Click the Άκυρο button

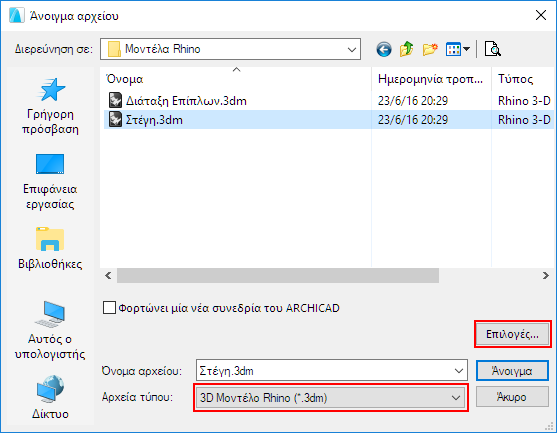coord(512,397)
